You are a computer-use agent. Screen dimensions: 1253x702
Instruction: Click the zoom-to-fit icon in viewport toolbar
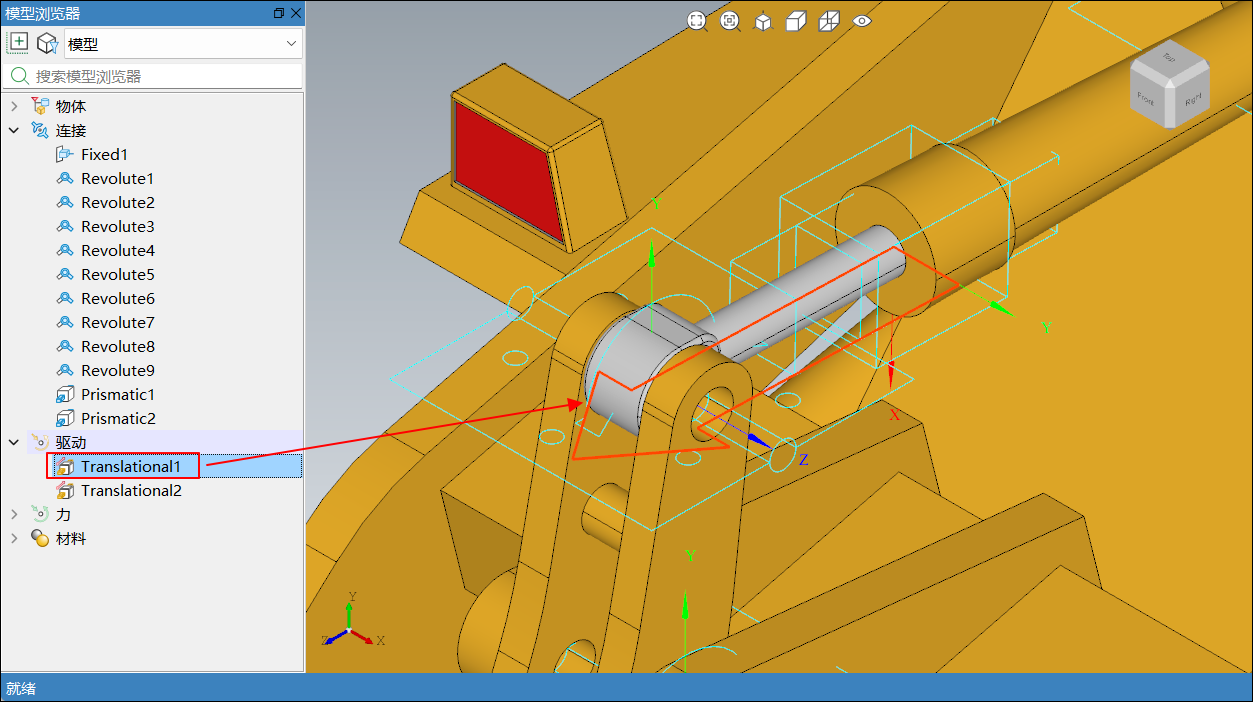[697, 21]
